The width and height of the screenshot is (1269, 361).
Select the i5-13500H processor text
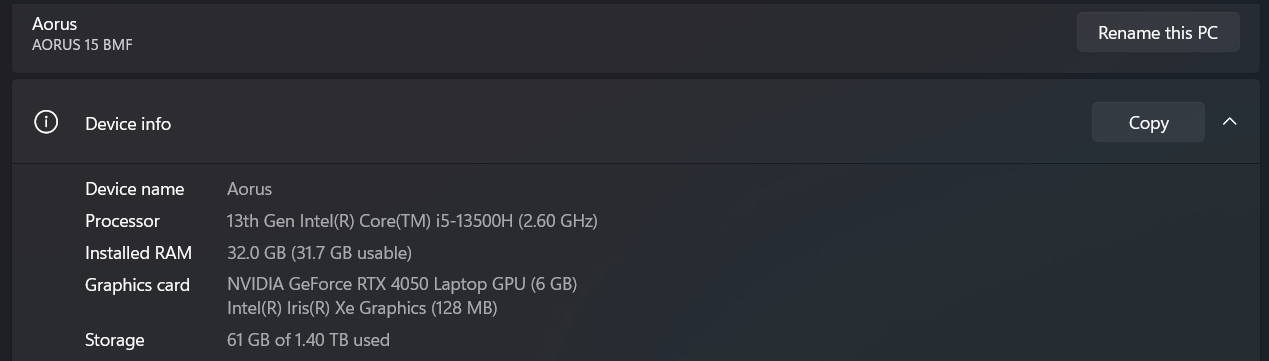pyautogui.click(x=412, y=221)
